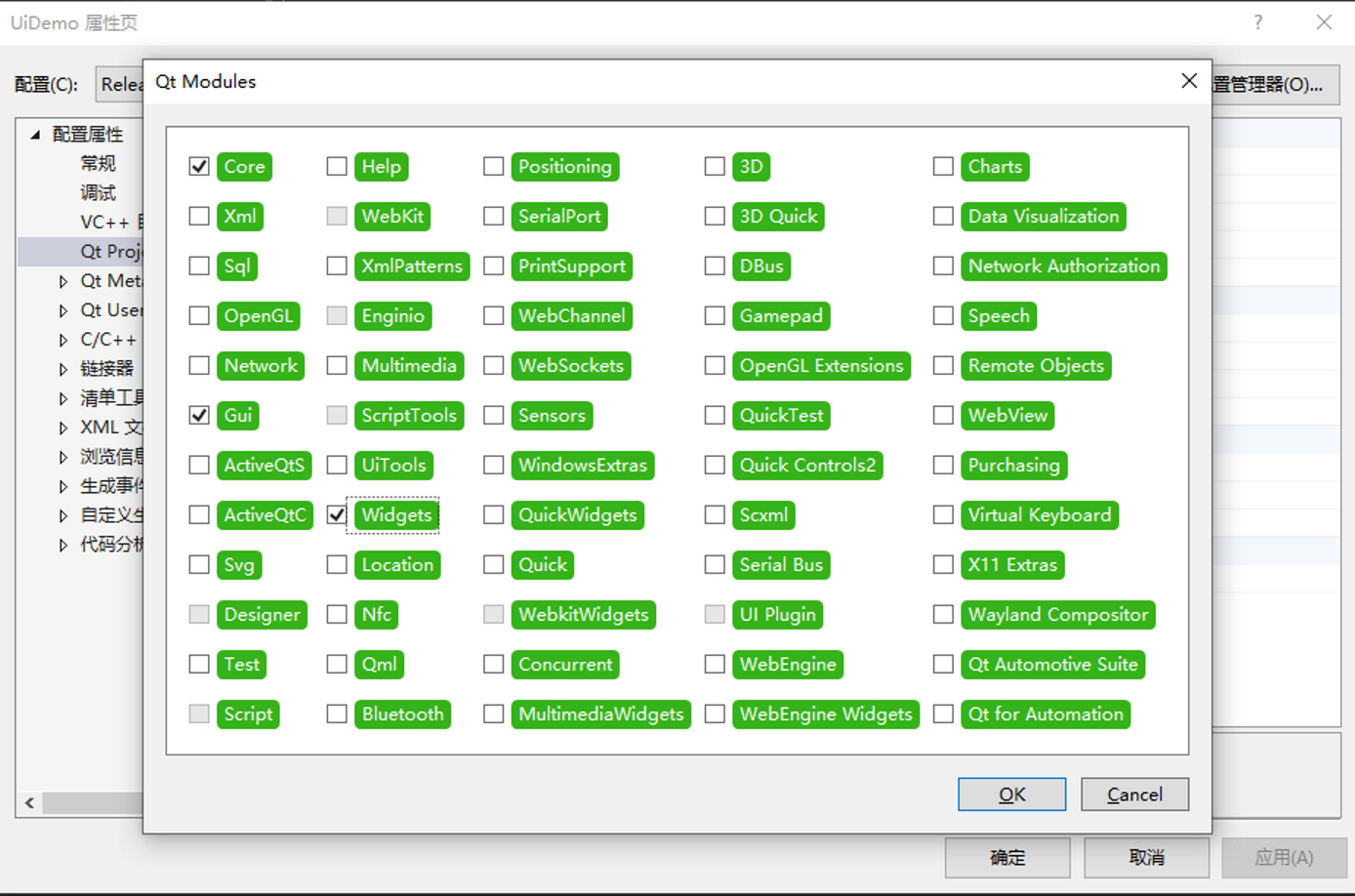This screenshot has width=1355, height=896.
Task: Expand the 浏览信息 tree node
Action: coord(63,457)
